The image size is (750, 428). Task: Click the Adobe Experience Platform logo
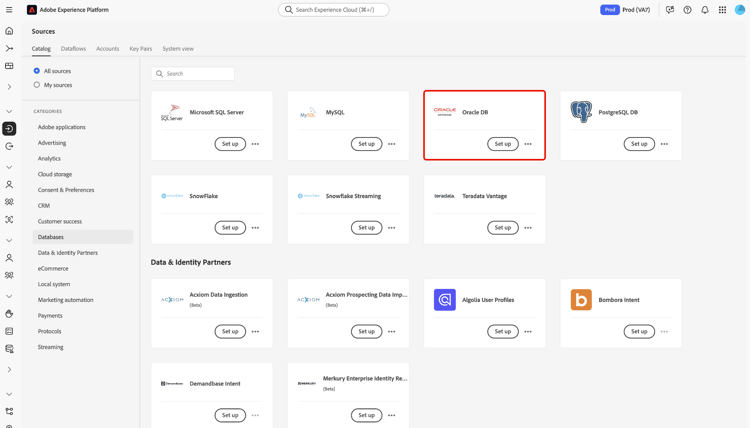tap(32, 10)
